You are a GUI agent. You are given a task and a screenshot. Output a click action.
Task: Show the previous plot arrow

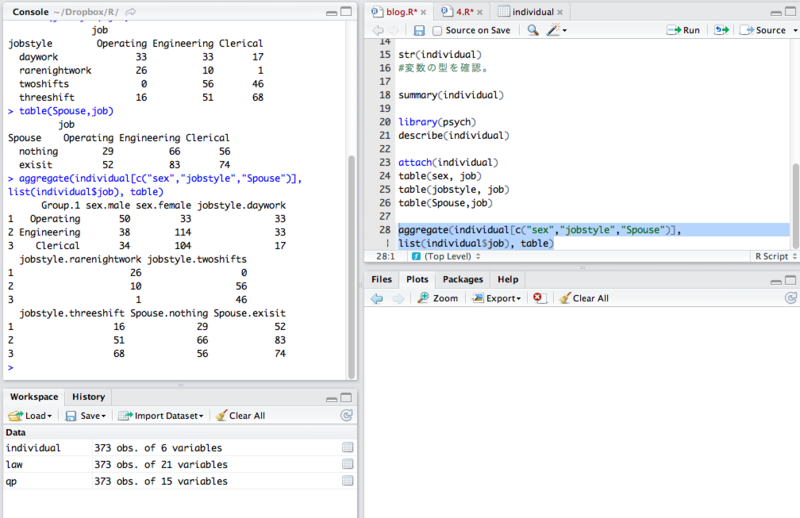(377, 298)
